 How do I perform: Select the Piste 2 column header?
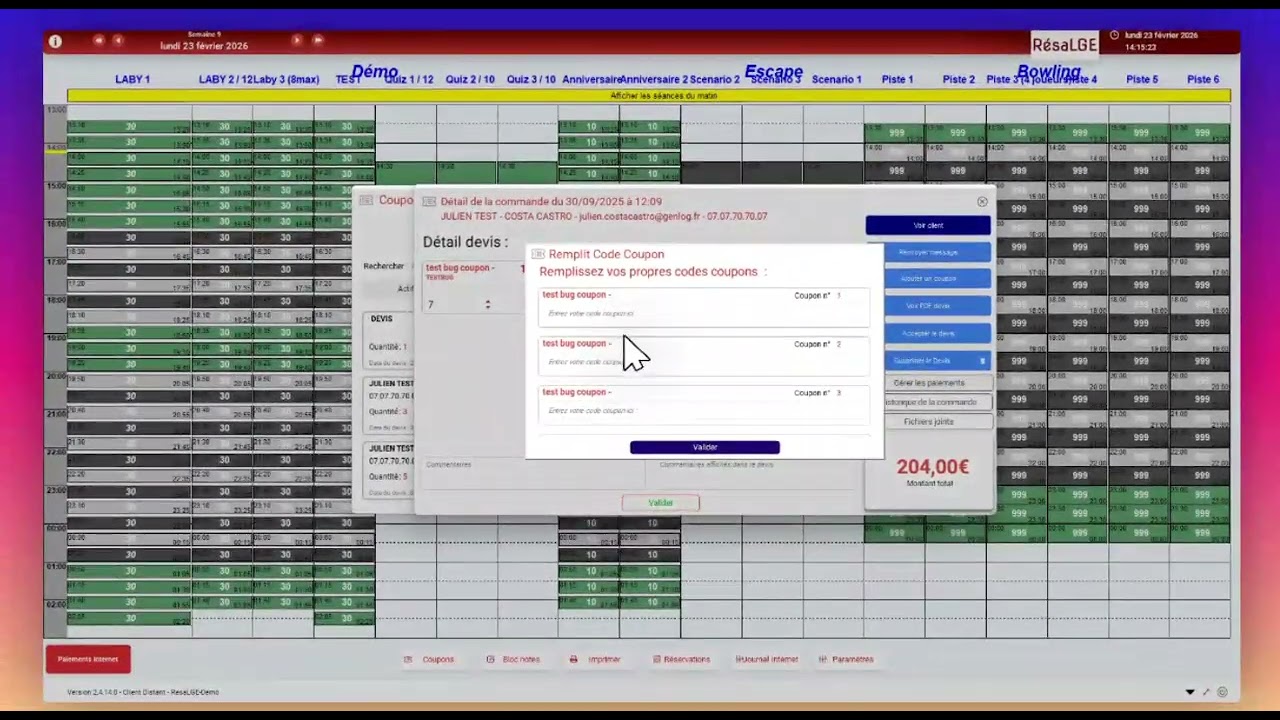click(x=958, y=79)
